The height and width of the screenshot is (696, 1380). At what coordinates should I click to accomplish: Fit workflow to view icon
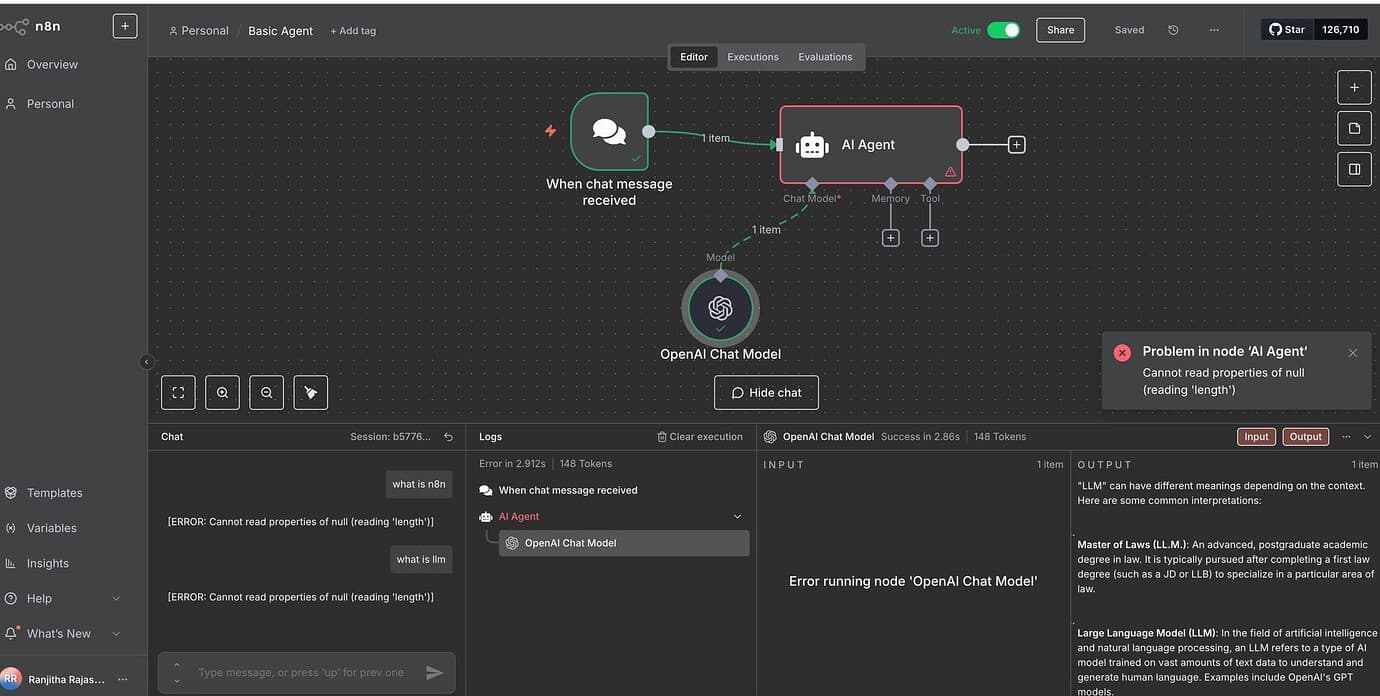tap(178, 393)
